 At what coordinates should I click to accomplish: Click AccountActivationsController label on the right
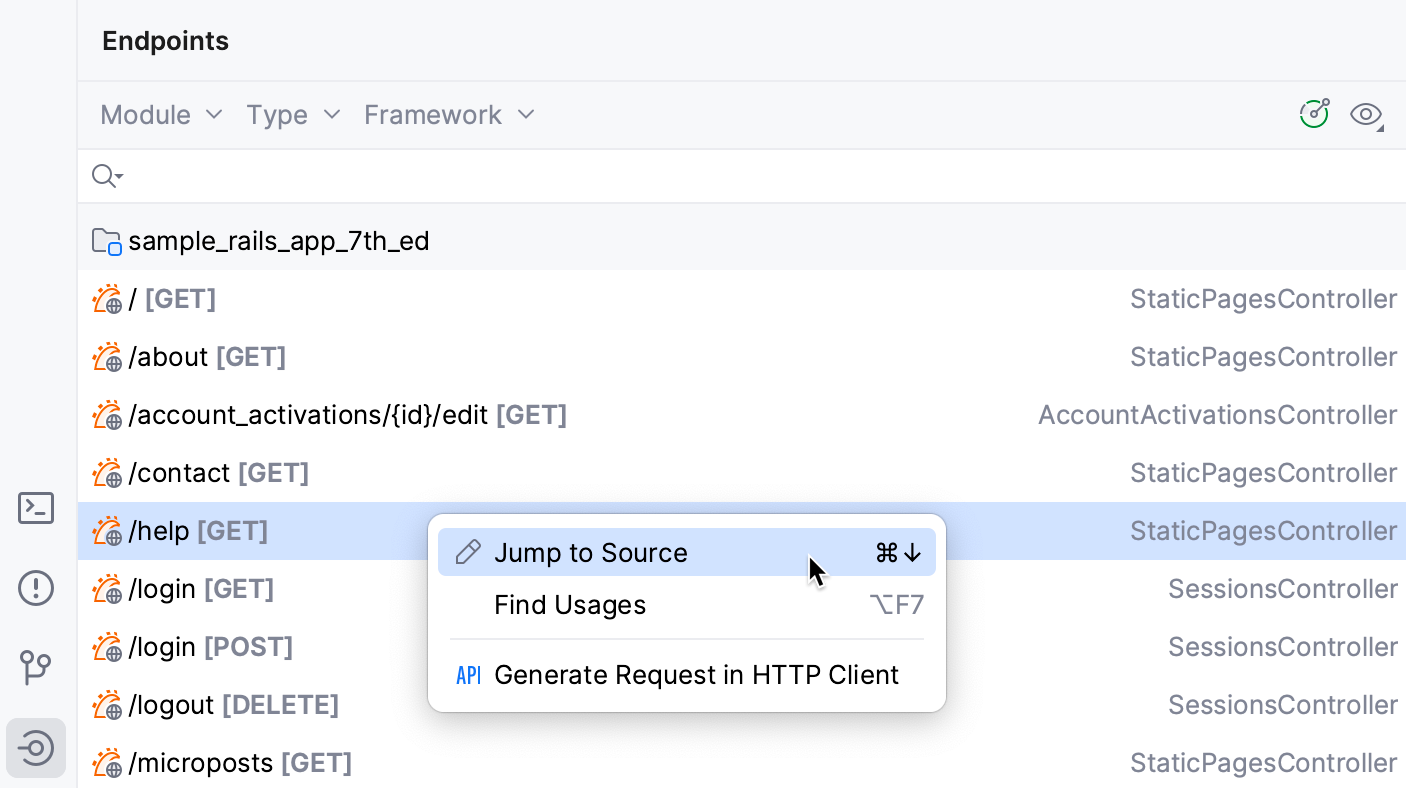(1217, 415)
